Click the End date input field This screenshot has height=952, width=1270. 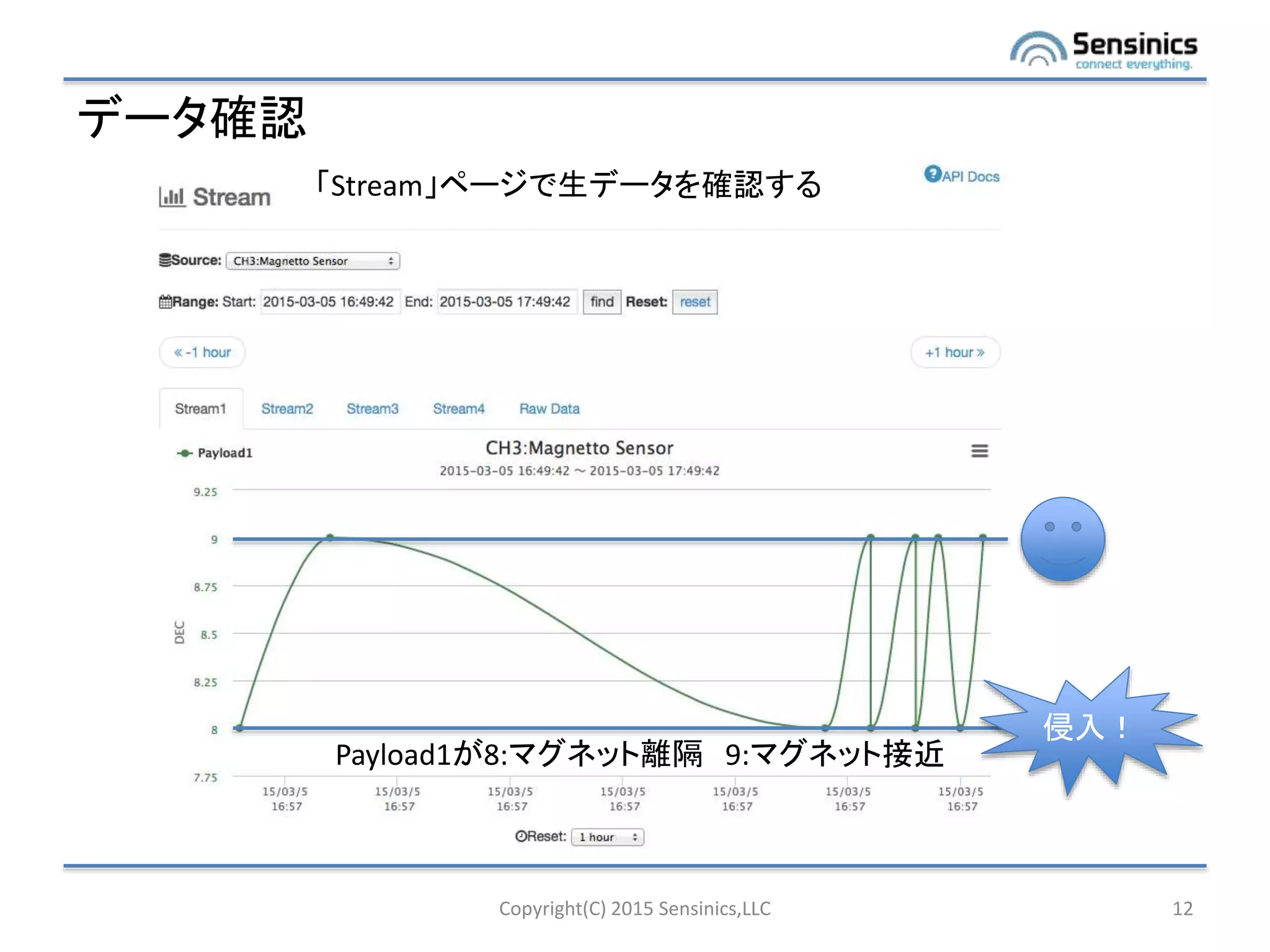tap(507, 302)
